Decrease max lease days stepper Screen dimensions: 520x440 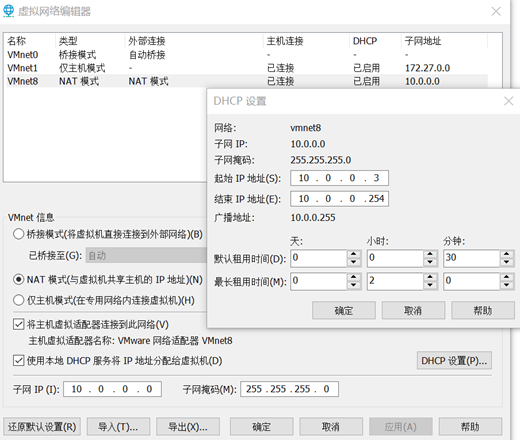click(x=354, y=285)
